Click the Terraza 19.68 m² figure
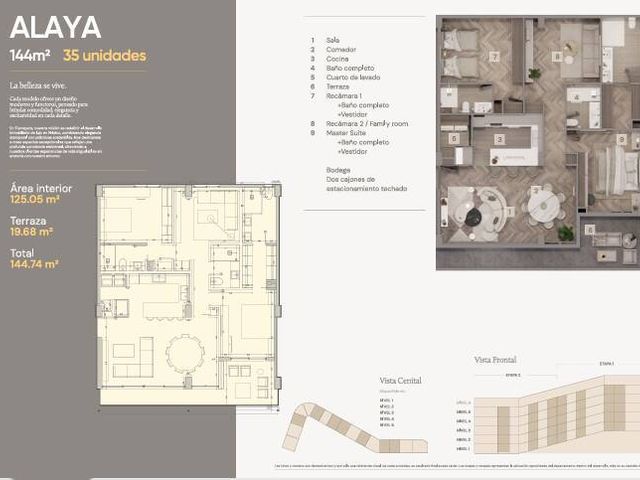The width and height of the screenshot is (640, 480). [x=31, y=232]
